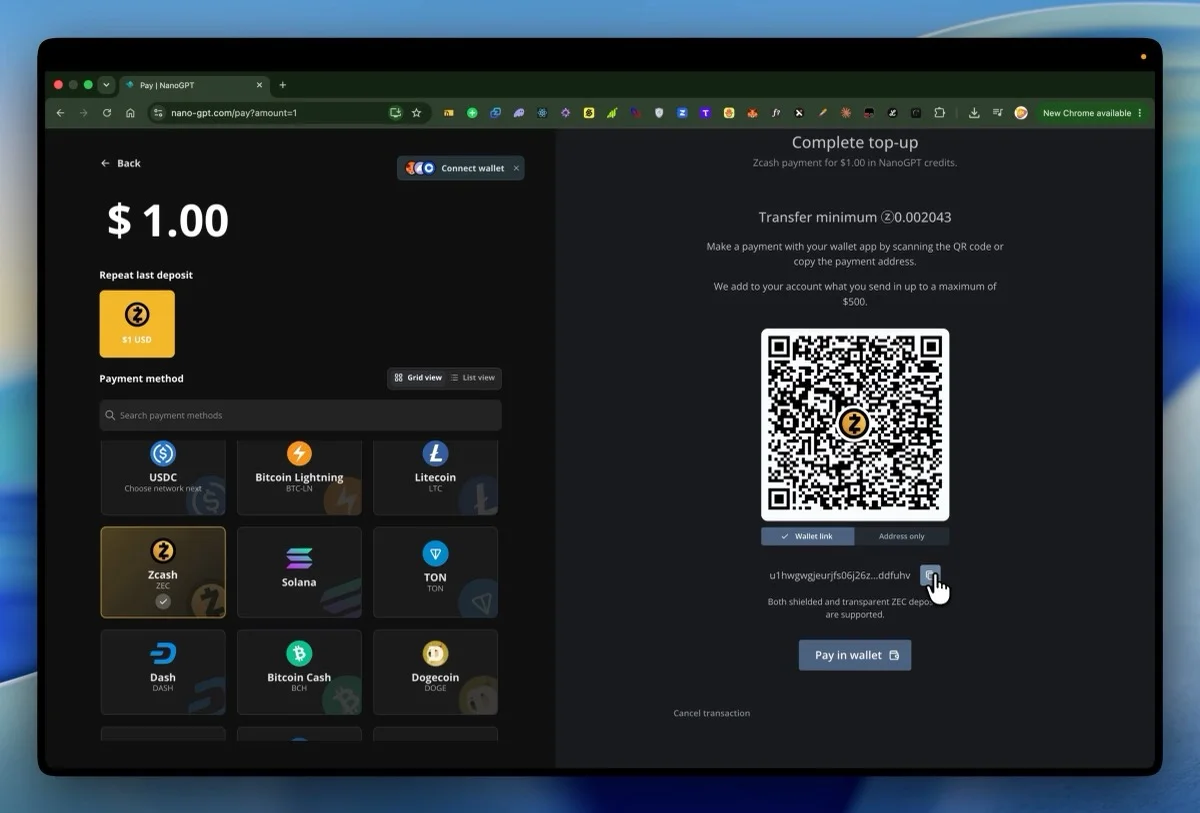Click the blue Z extension icon
Viewport: 1200px width, 813px height.
[x=682, y=113]
